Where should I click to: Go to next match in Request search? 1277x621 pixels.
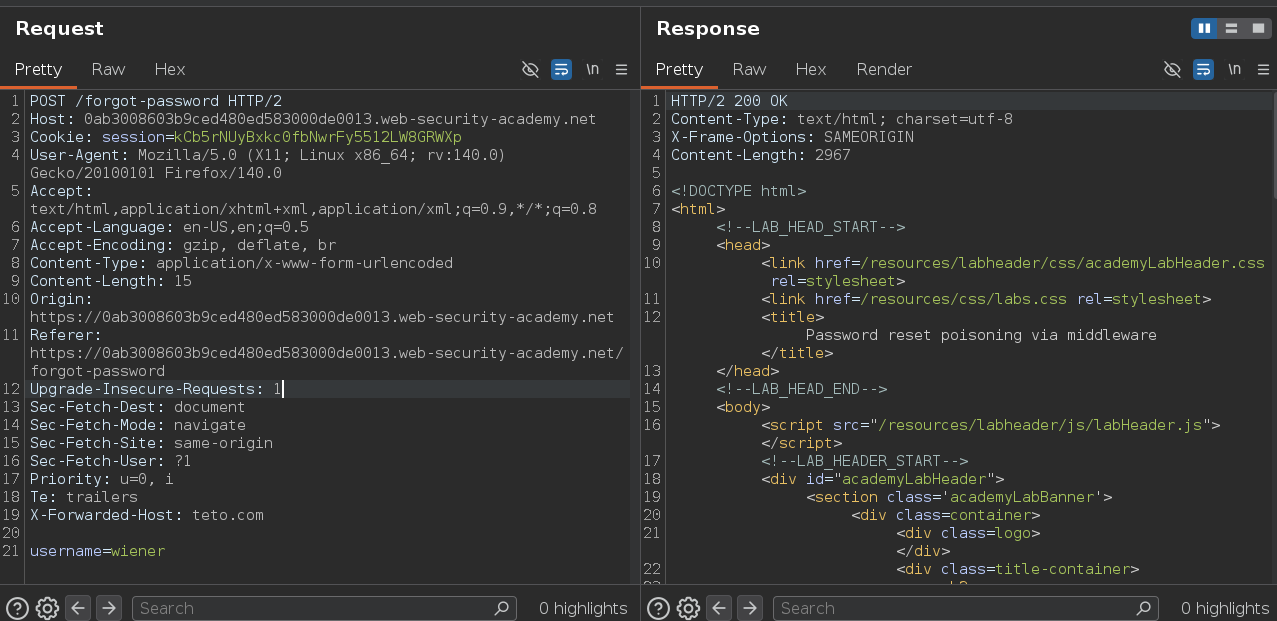coord(109,608)
